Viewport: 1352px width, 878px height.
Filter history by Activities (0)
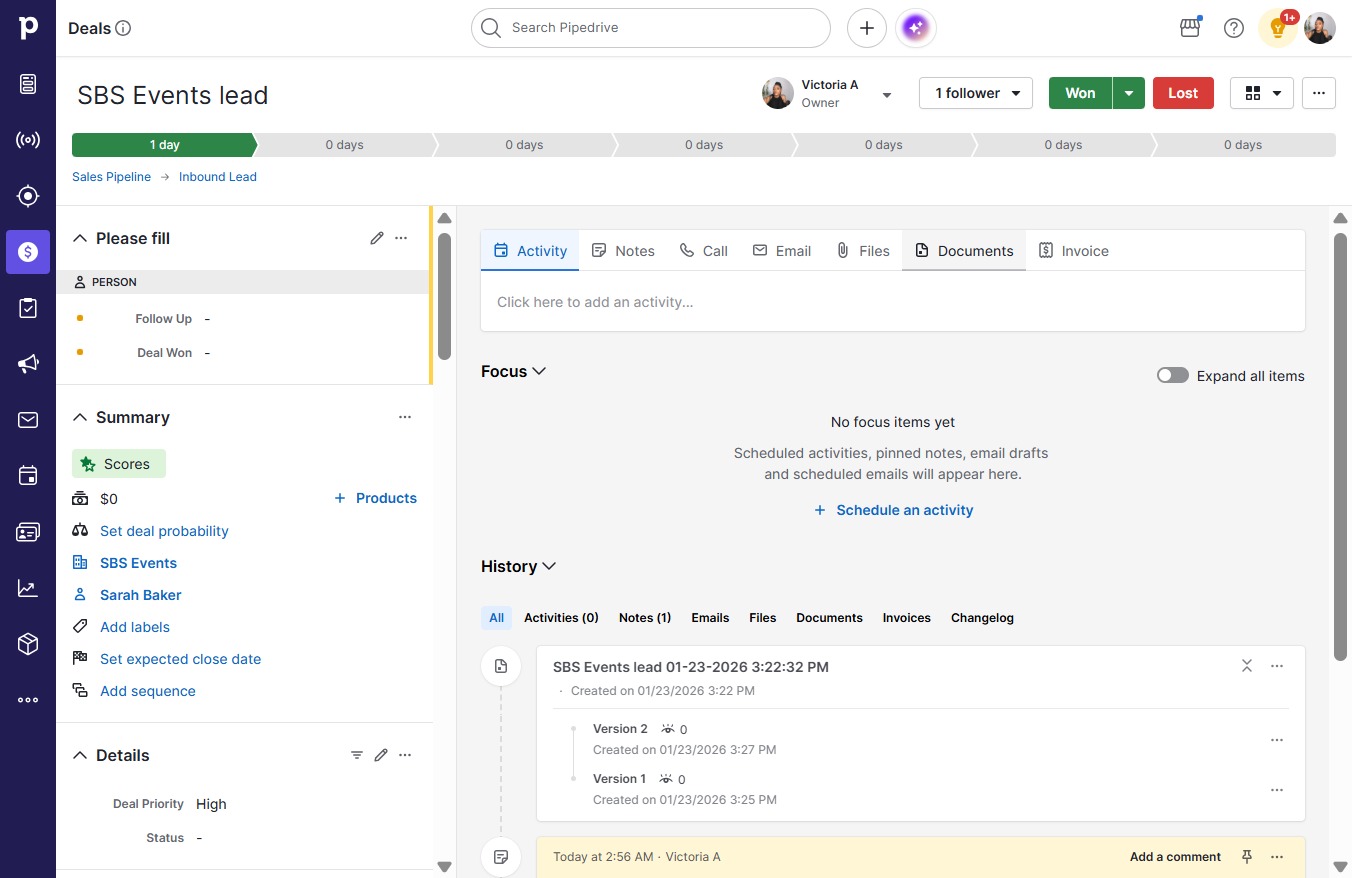point(561,618)
